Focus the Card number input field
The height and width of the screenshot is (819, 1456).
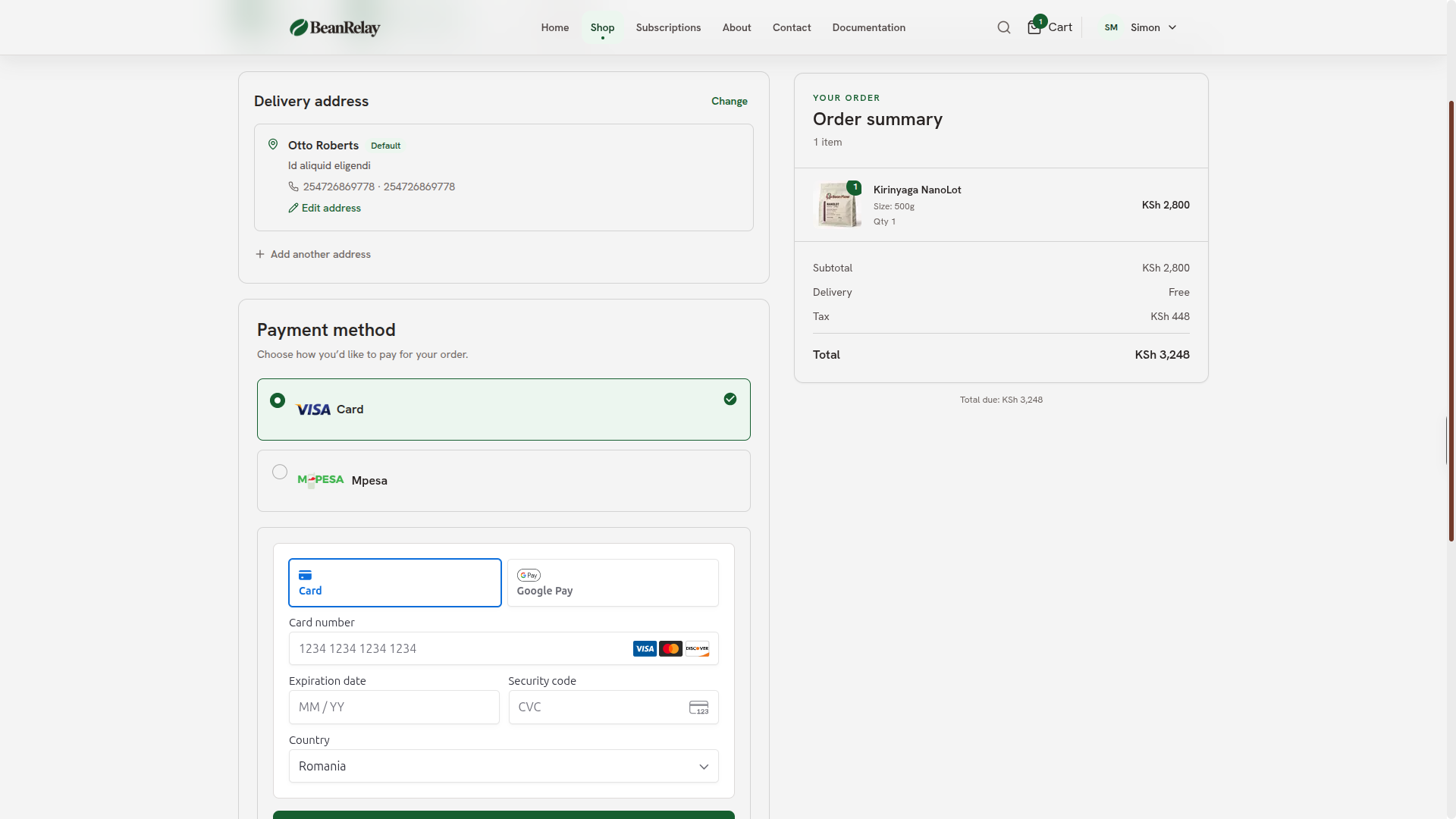[504, 648]
